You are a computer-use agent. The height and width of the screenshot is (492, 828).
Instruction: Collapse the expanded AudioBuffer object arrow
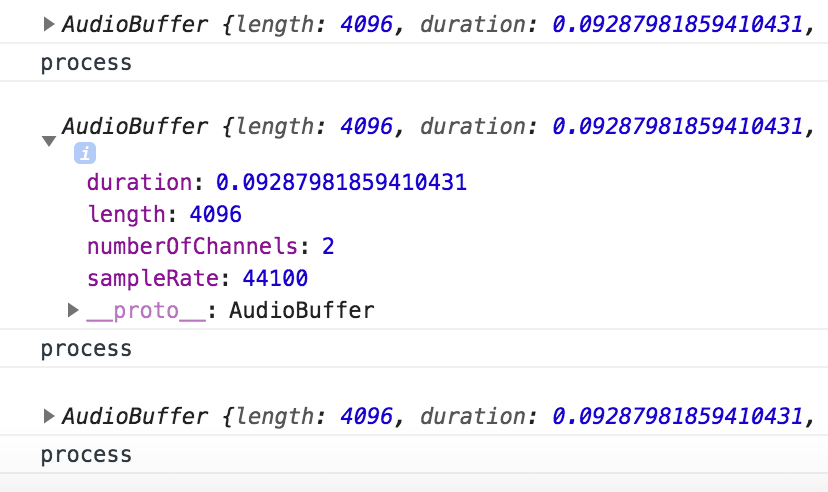pos(49,140)
